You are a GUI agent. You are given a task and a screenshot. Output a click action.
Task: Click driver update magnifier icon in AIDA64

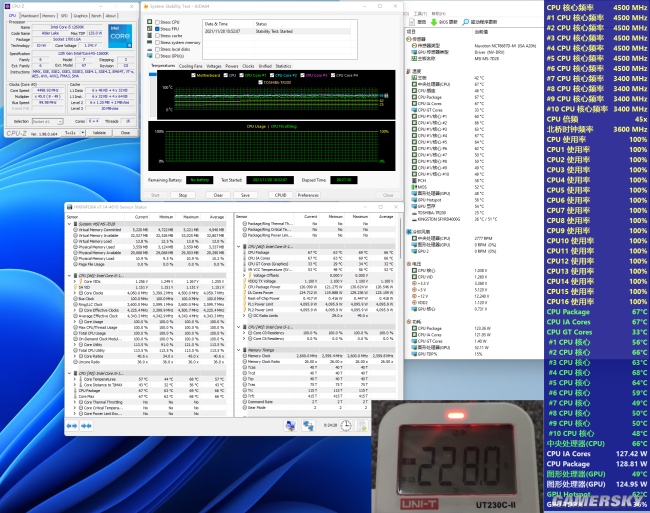point(466,22)
